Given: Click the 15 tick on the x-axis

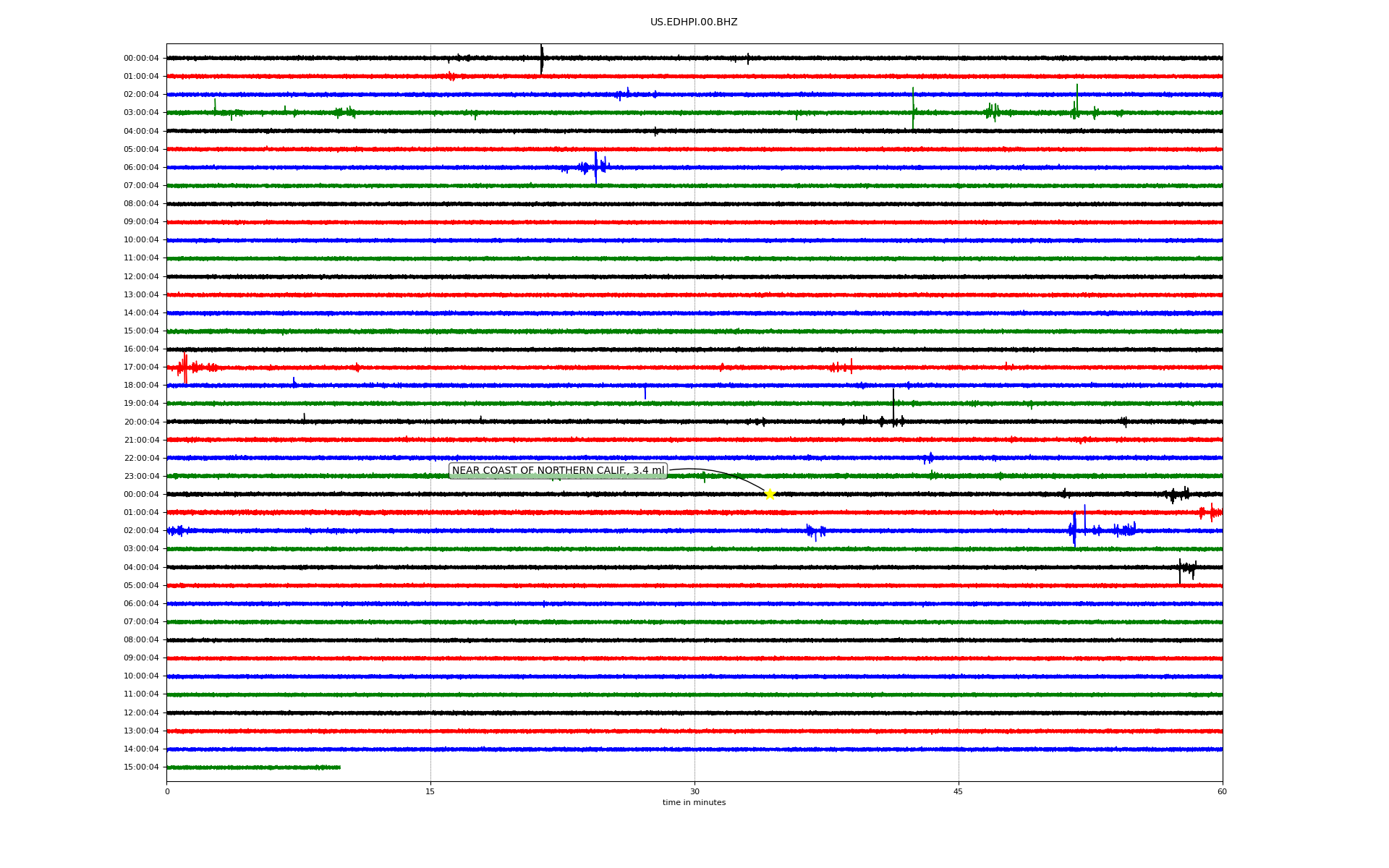Looking at the screenshot, I should [x=430, y=791].
